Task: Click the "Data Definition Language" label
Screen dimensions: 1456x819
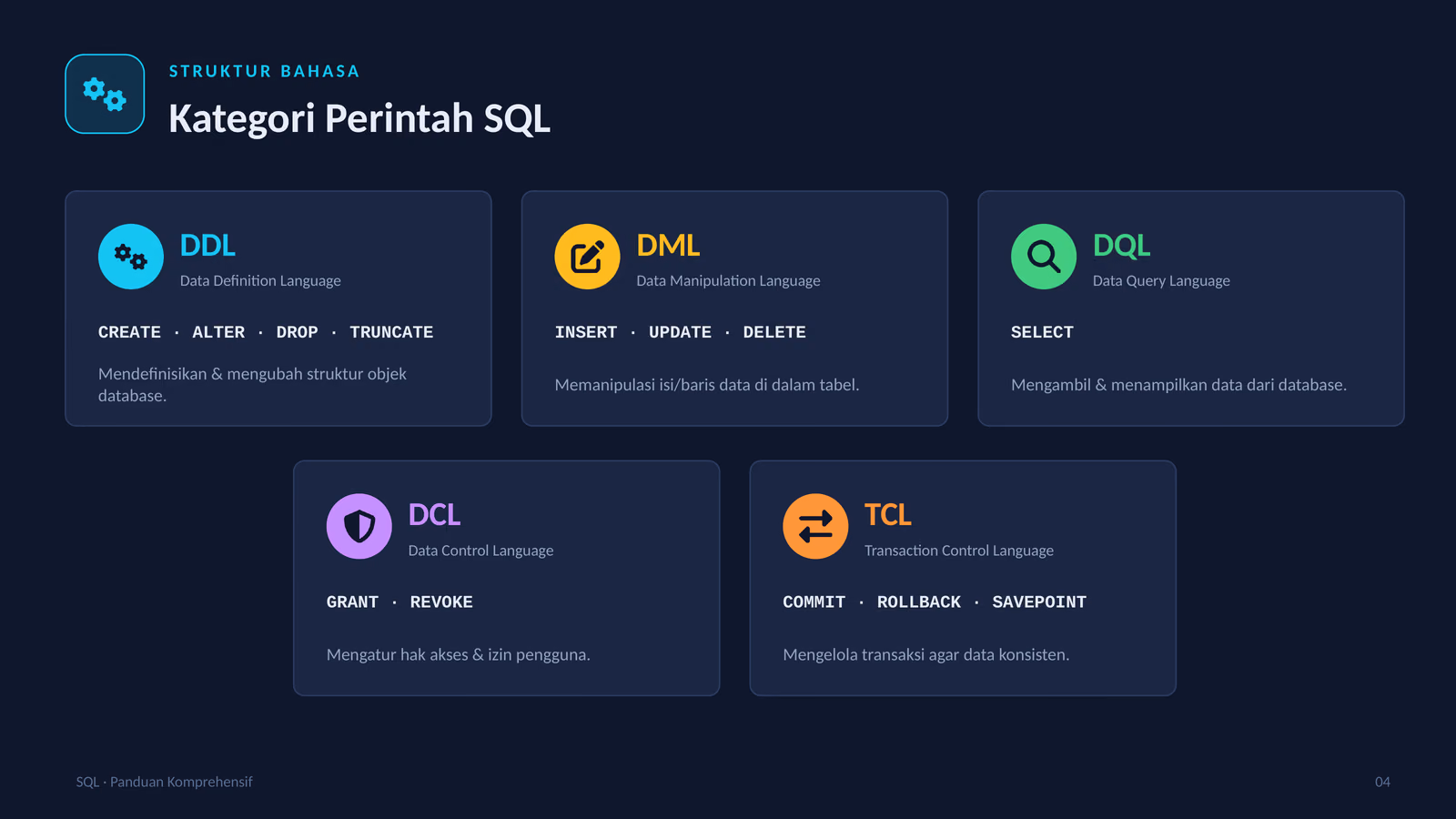Action: click(260, 280)
